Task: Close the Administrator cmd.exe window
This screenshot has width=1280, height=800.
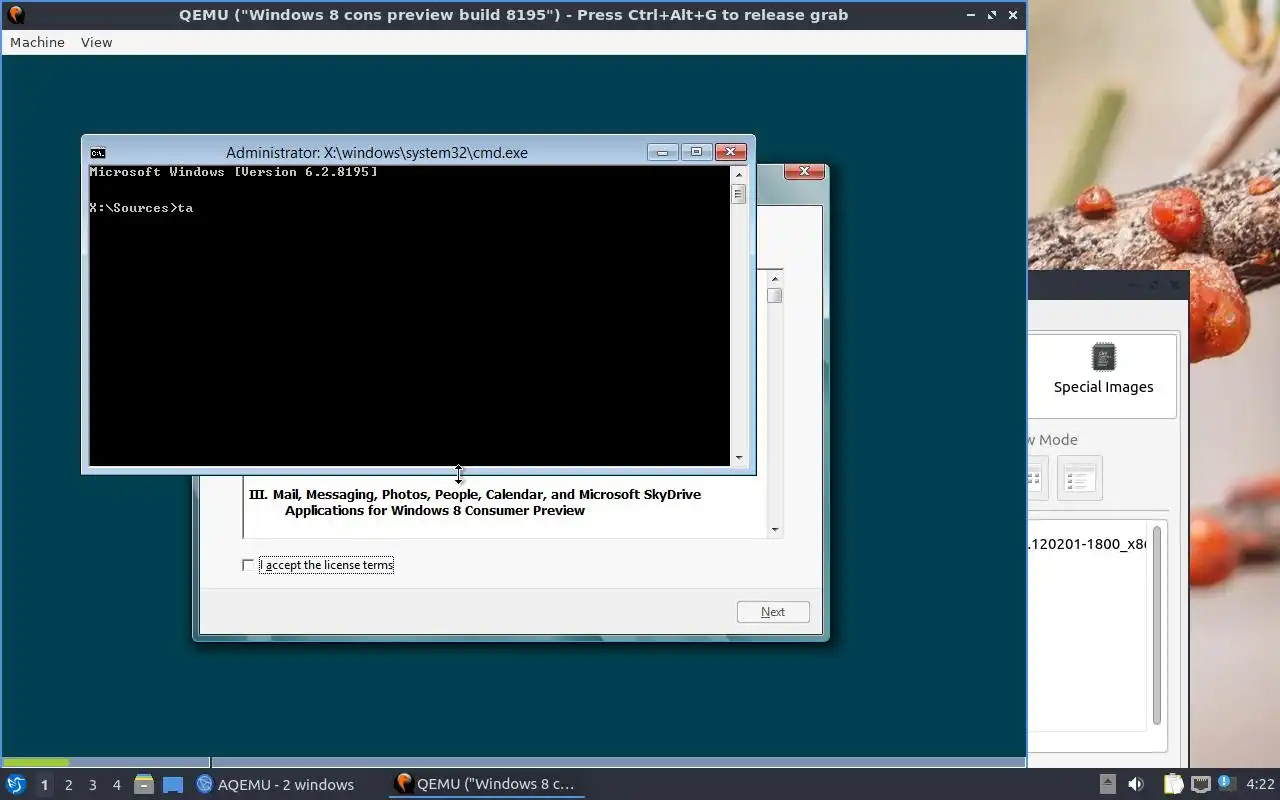Action: (731, 152)
